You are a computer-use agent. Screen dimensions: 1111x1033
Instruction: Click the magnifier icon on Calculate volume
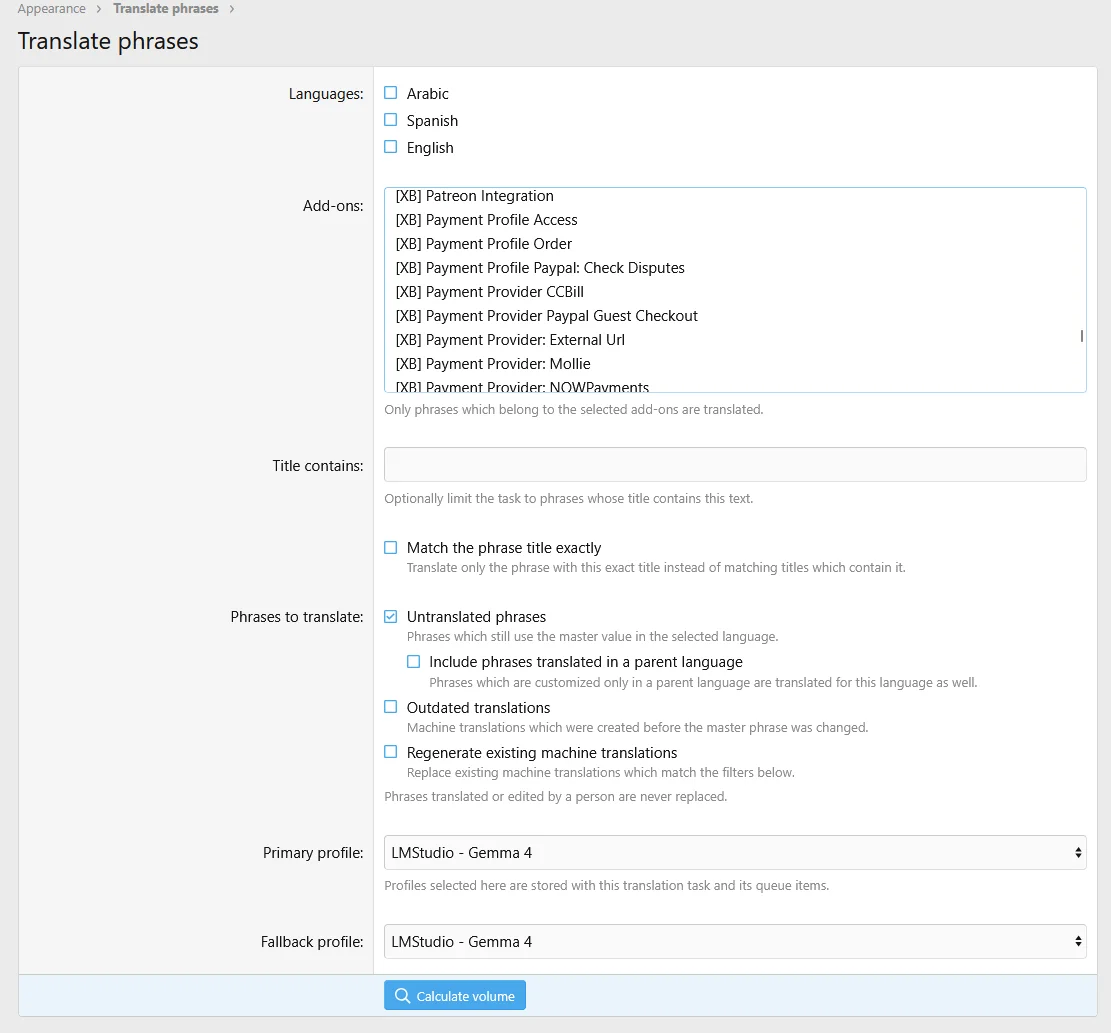point(402,995)
